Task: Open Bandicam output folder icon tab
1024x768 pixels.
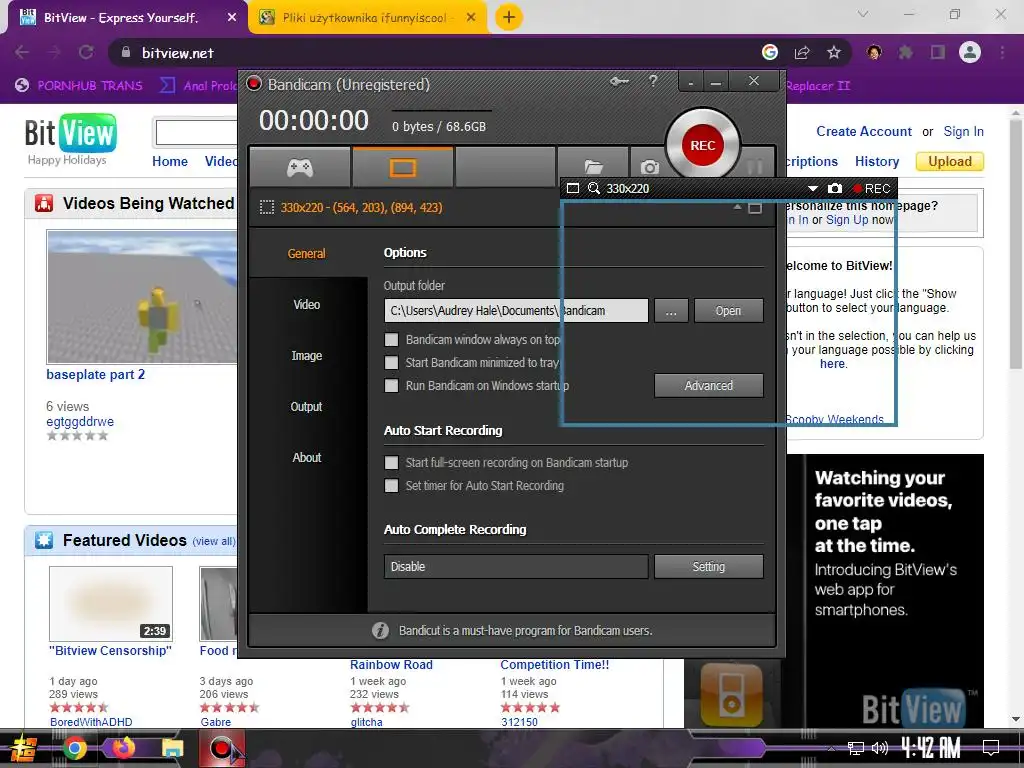Action: (593, 168)
